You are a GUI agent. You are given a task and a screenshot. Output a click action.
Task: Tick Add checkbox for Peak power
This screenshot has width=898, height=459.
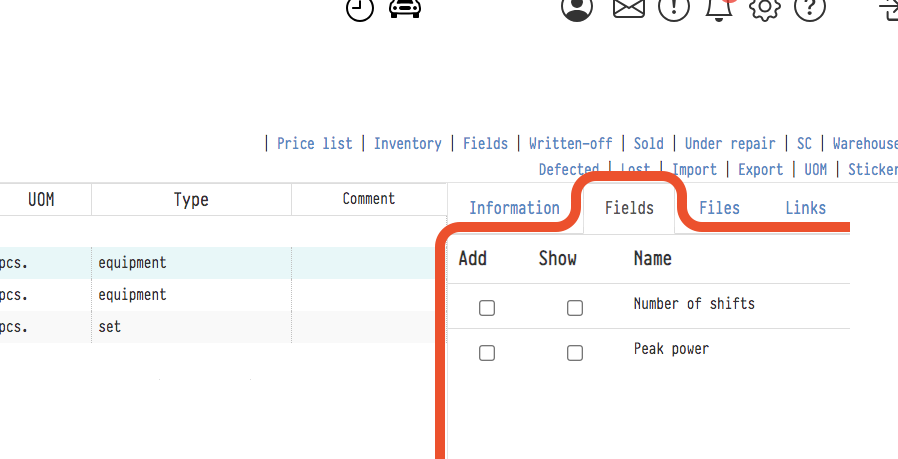(x=487, y=353)
